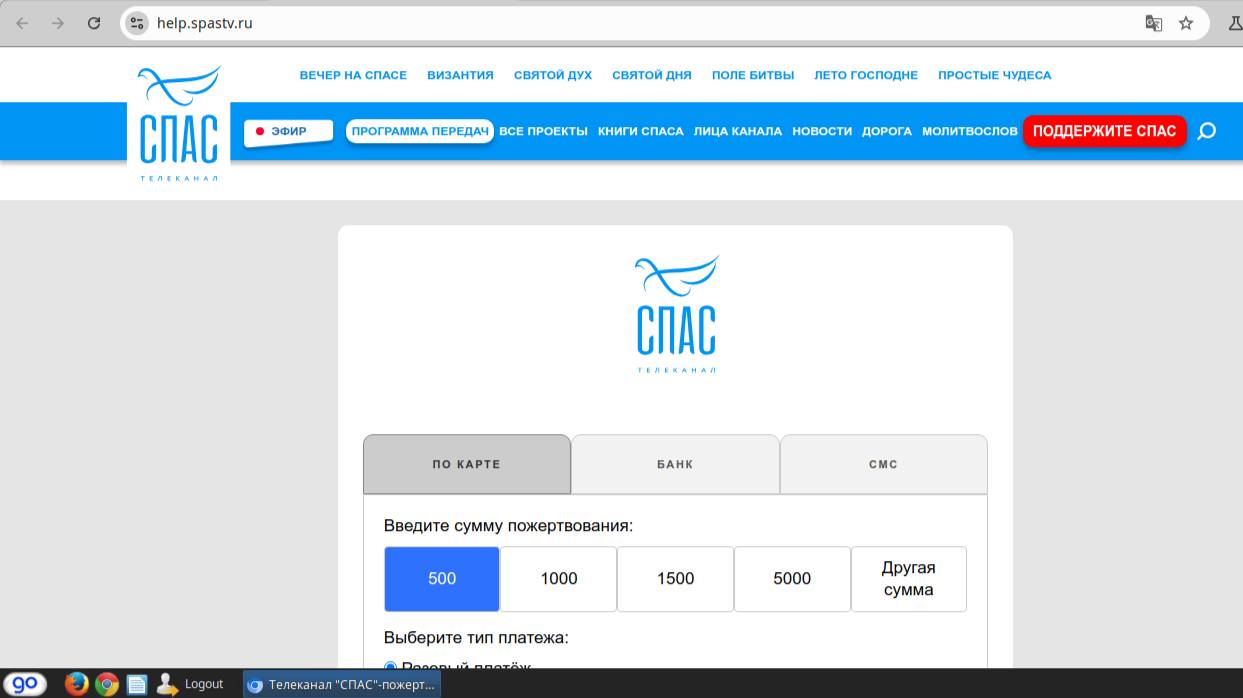
Task: Click the browser back arrow
Action: click(x=22, y=23)
